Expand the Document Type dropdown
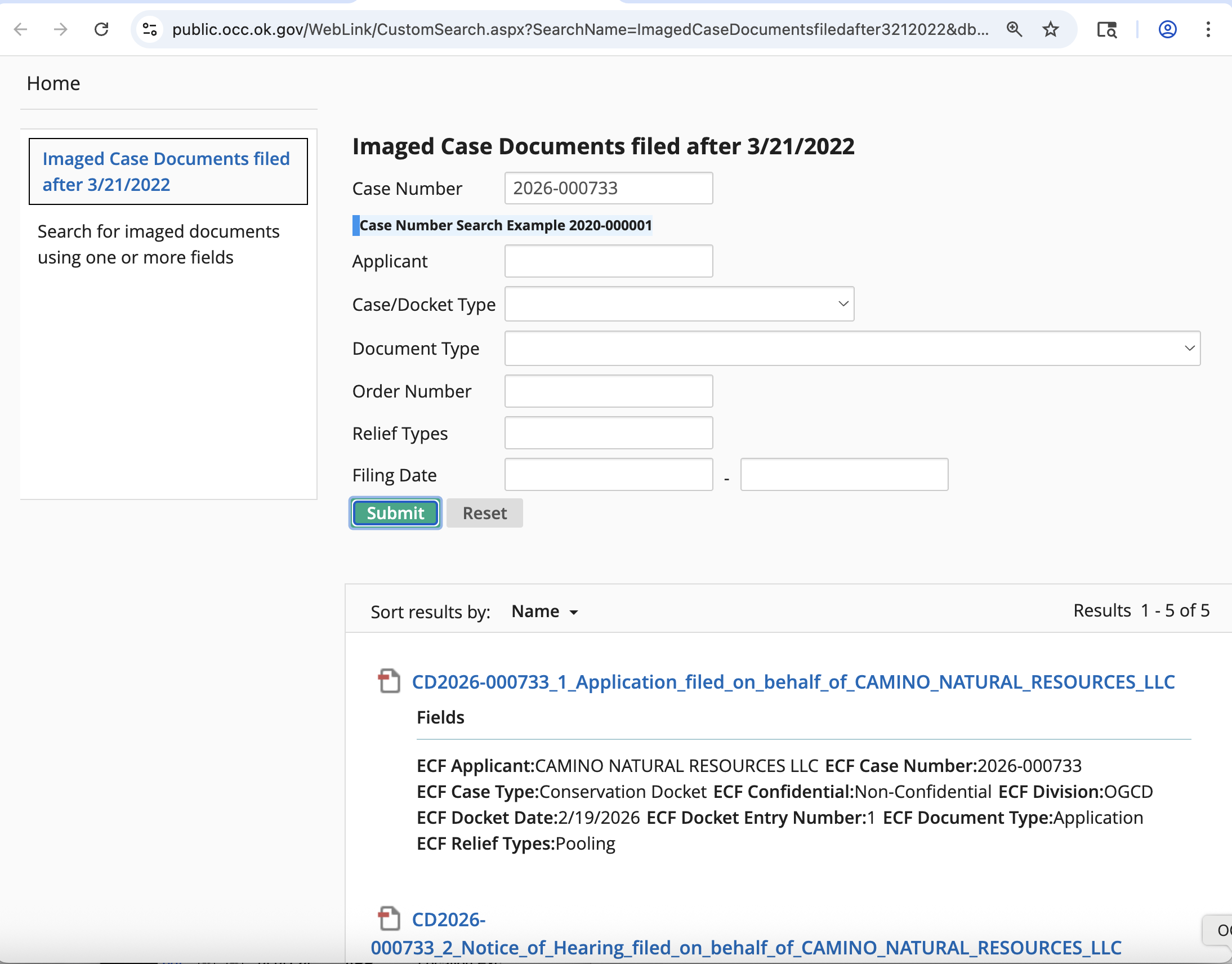This screenshot has width=1232, height=964. pyautogui.click(x=851, y=348)
